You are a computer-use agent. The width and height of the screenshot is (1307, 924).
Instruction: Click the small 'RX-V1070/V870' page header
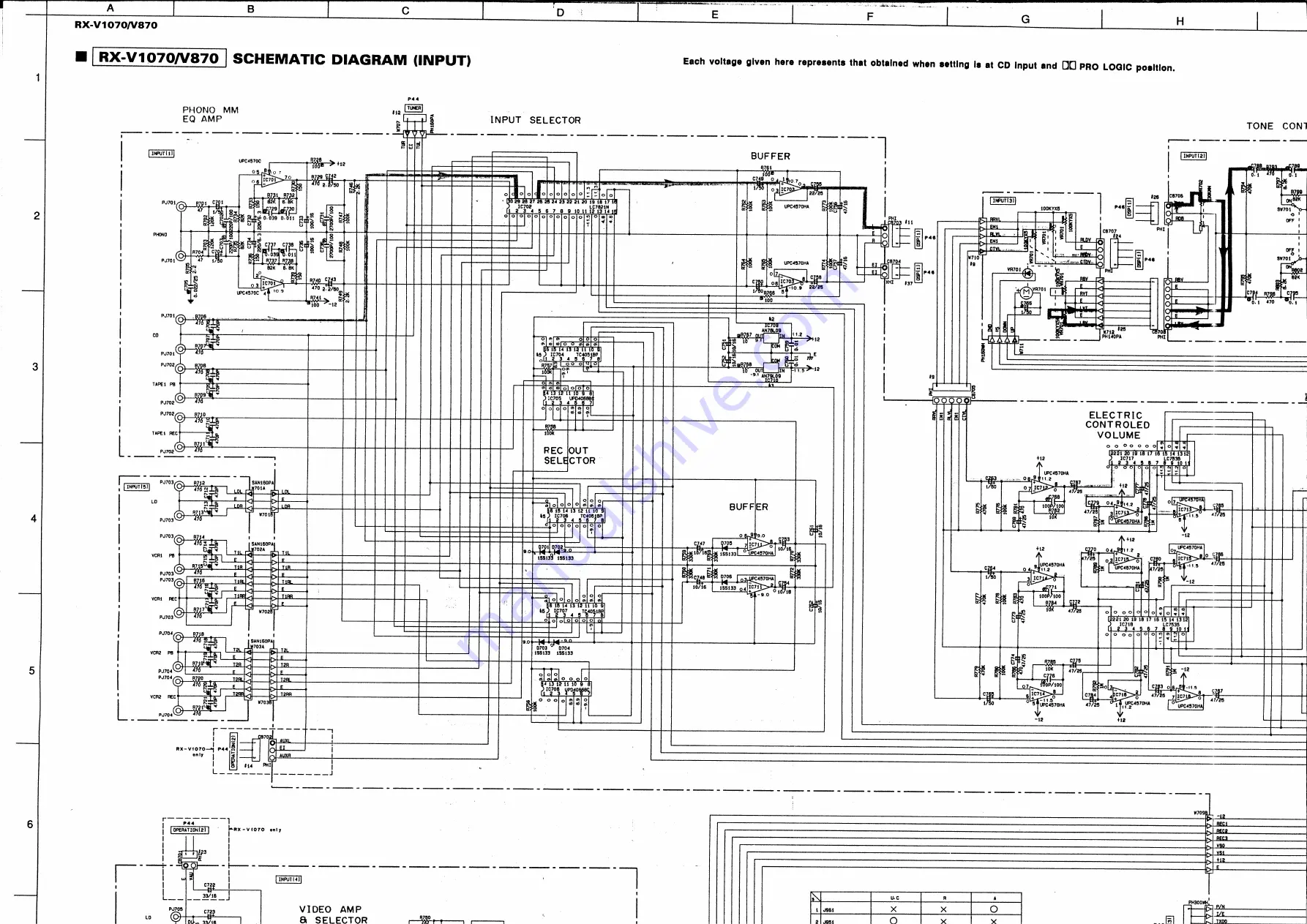coord(116,25)
